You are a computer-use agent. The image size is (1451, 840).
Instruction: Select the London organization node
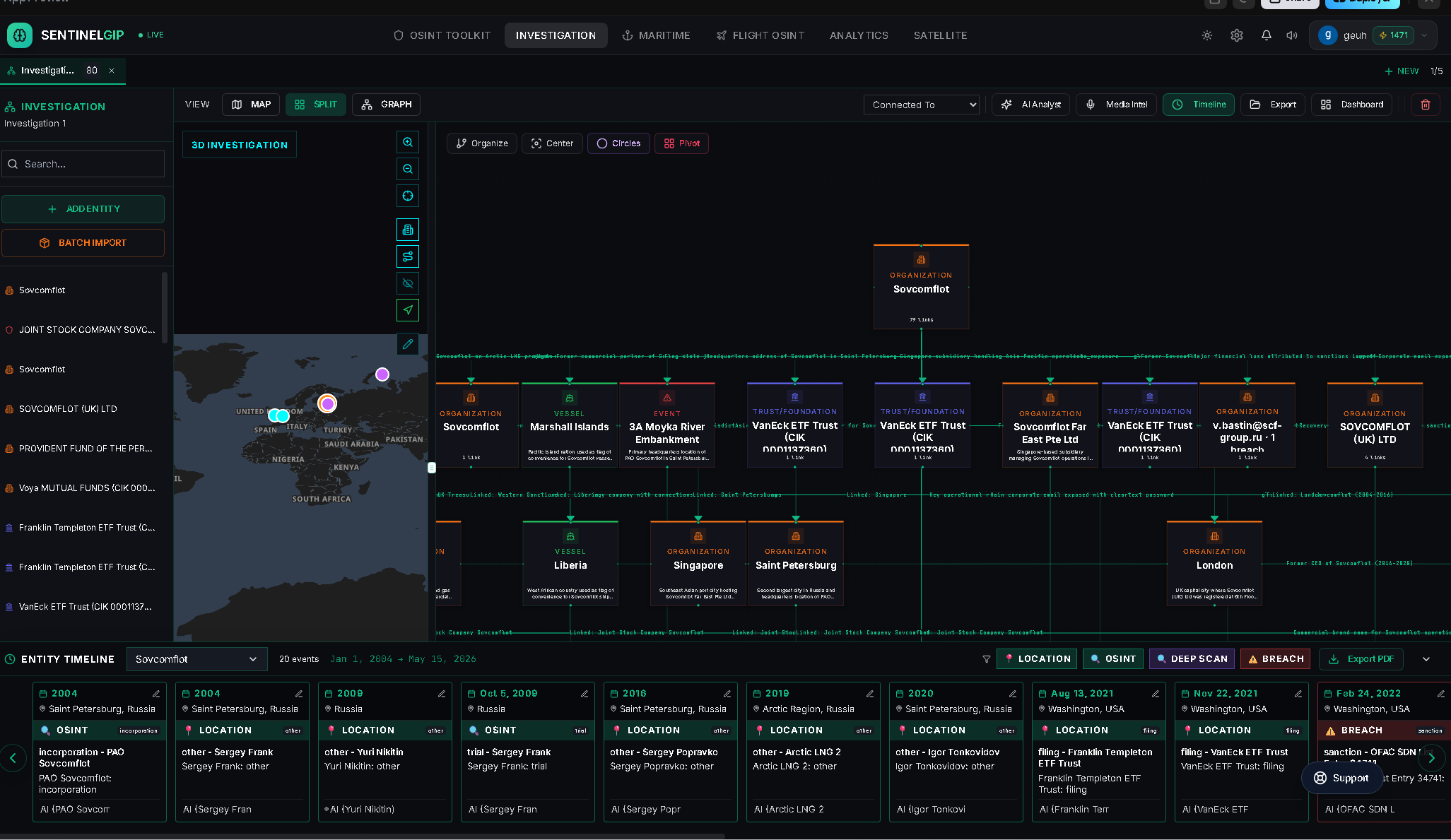(1214, 563)
